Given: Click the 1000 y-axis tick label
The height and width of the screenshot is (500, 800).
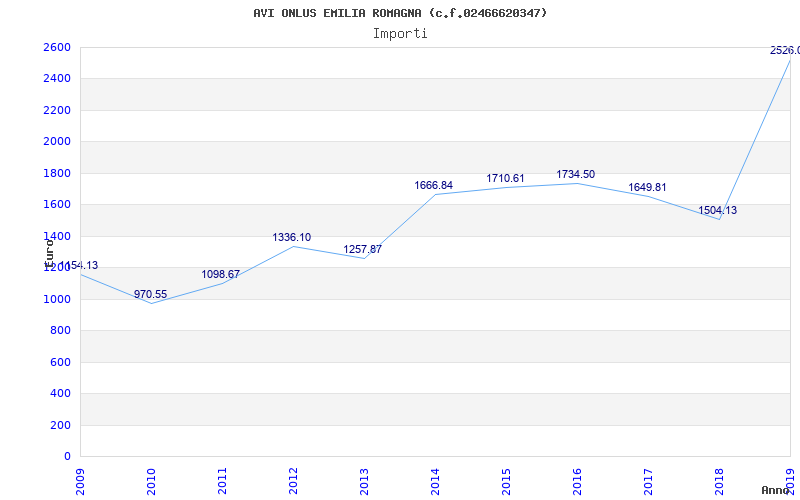Looking at the screenshot, I should click(57, 299).
